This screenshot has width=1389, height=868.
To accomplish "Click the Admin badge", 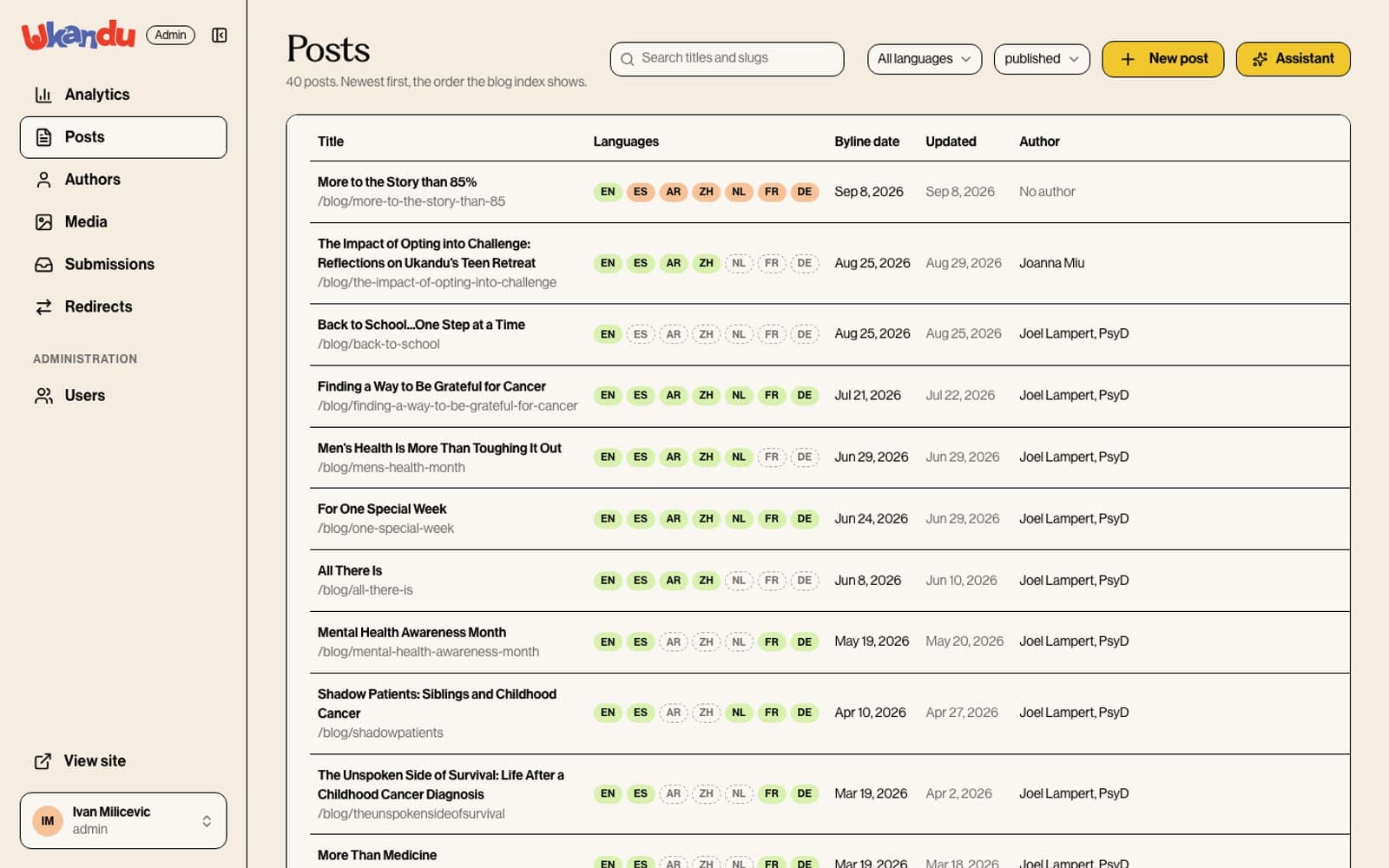I will coord(170,35).
